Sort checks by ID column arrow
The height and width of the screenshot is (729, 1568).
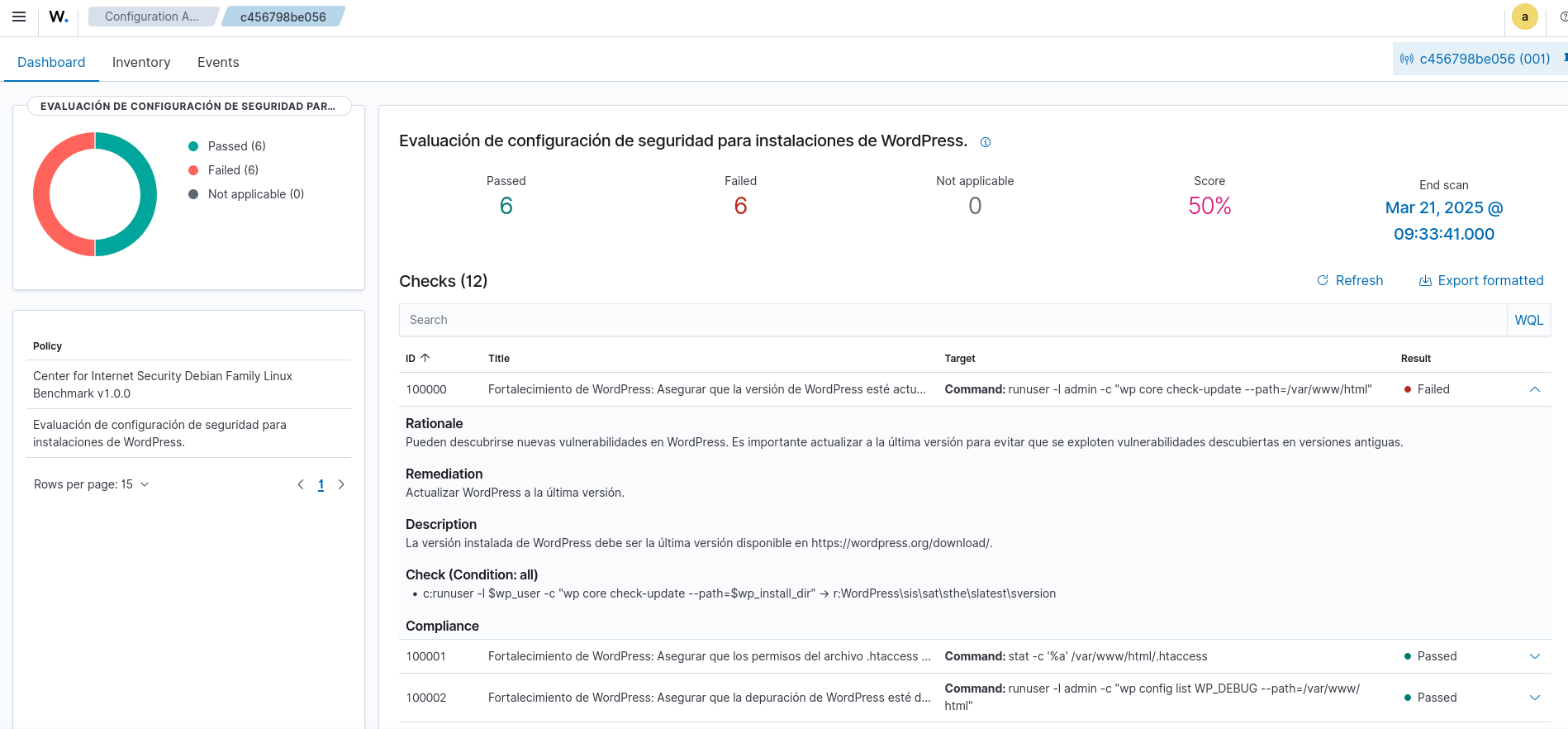pos(425,358)
